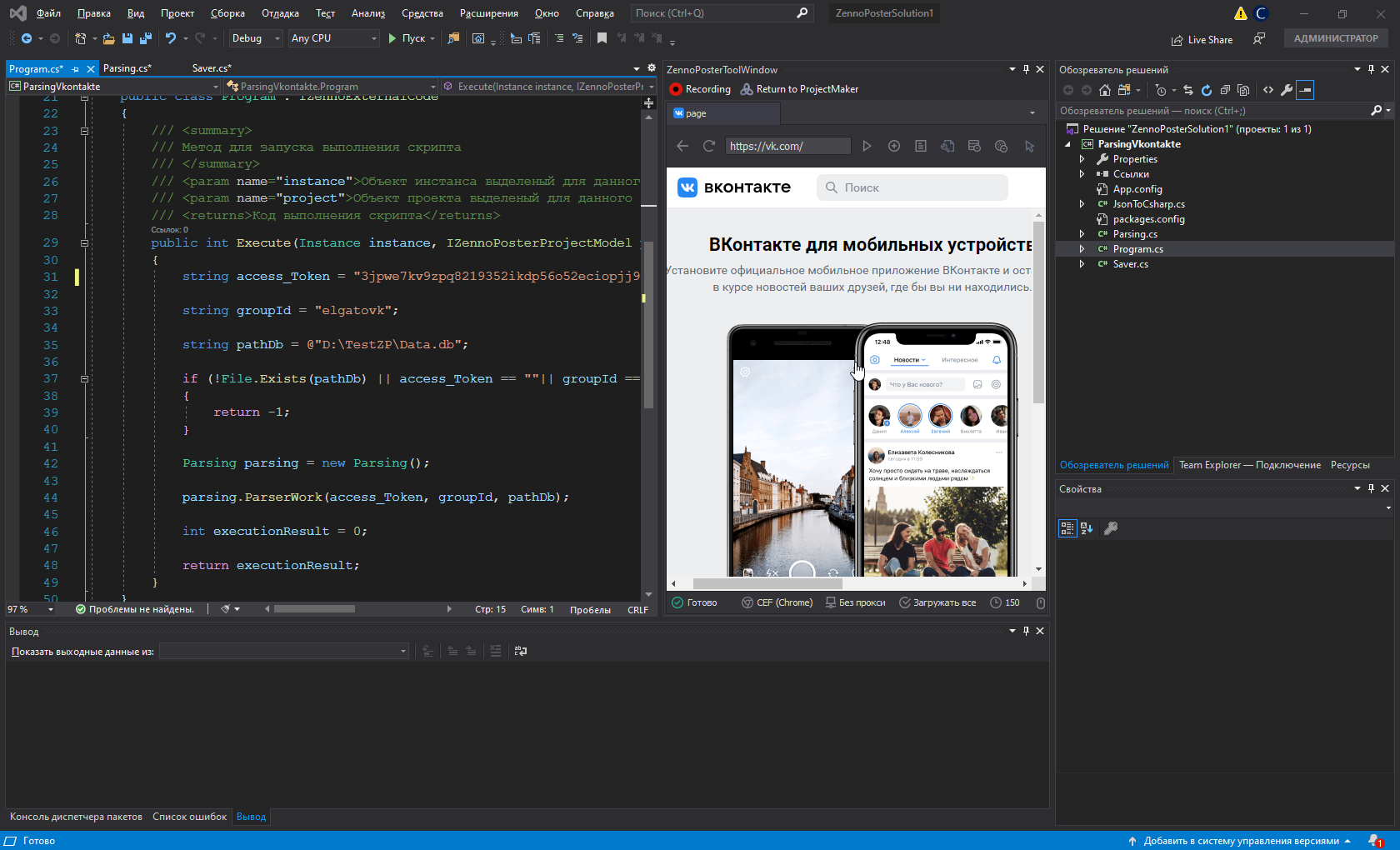Click Home icon in Solution Explorer toolbar
This screenshot has height=850, width=1400.
click(1105, 90)
